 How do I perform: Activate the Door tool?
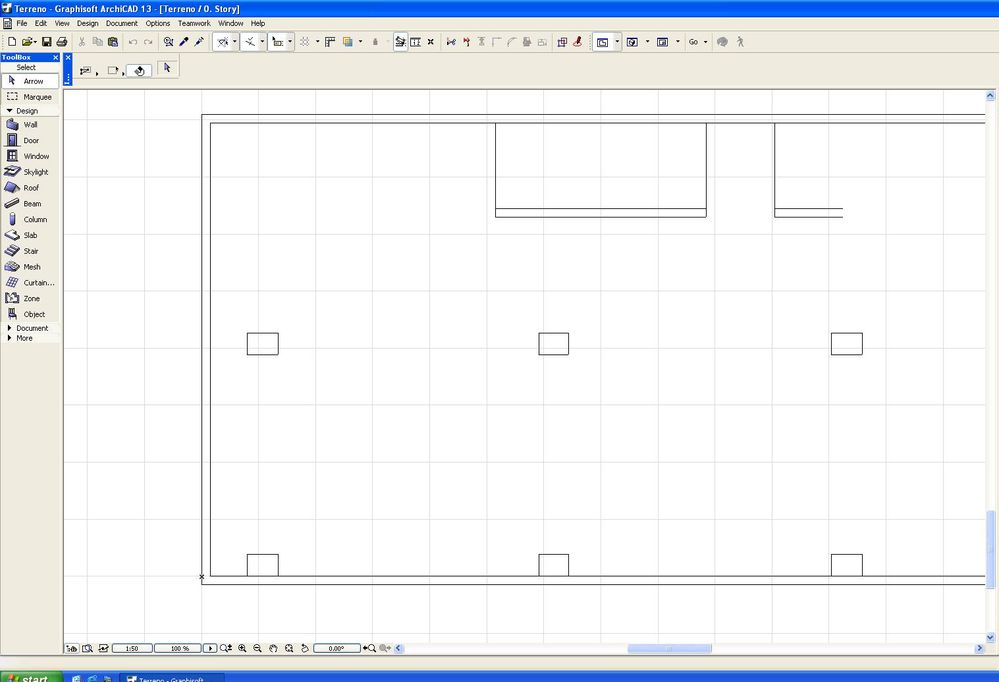click(x=30, y=140)
